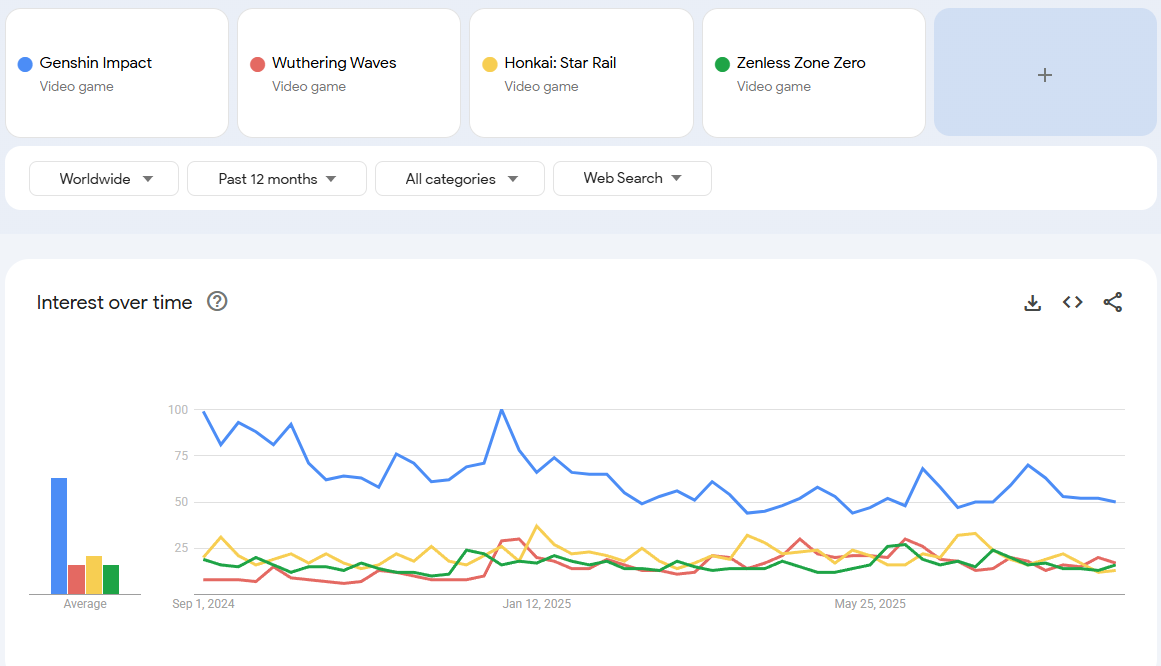Share the Interest over time chart

pyautogui.click(x=1113, y=302)
